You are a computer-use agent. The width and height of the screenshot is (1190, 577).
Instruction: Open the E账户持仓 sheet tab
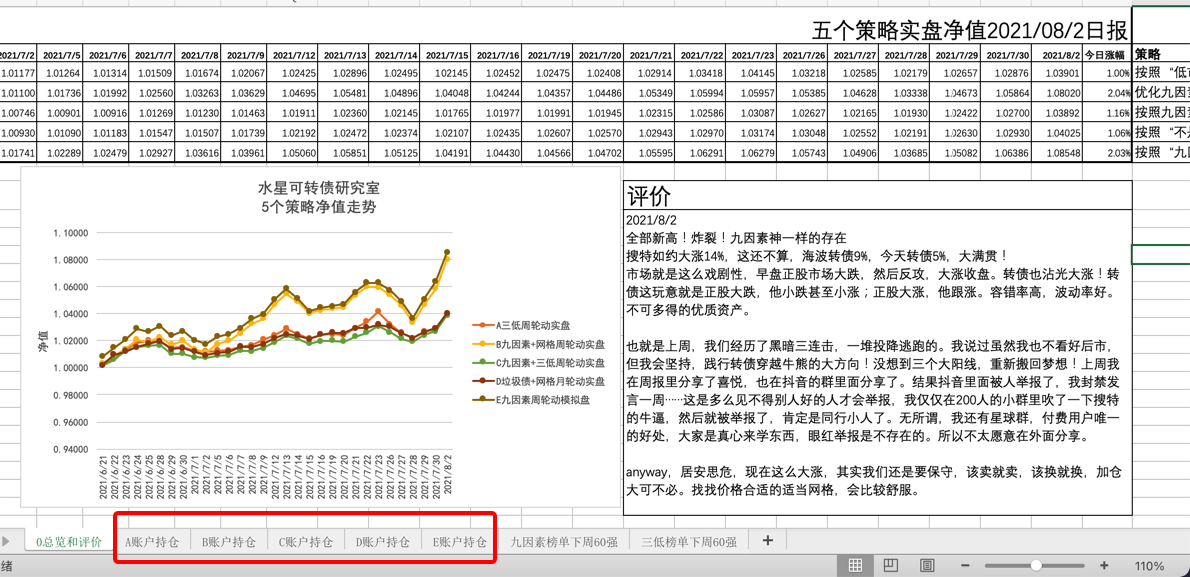click(460, 542)
